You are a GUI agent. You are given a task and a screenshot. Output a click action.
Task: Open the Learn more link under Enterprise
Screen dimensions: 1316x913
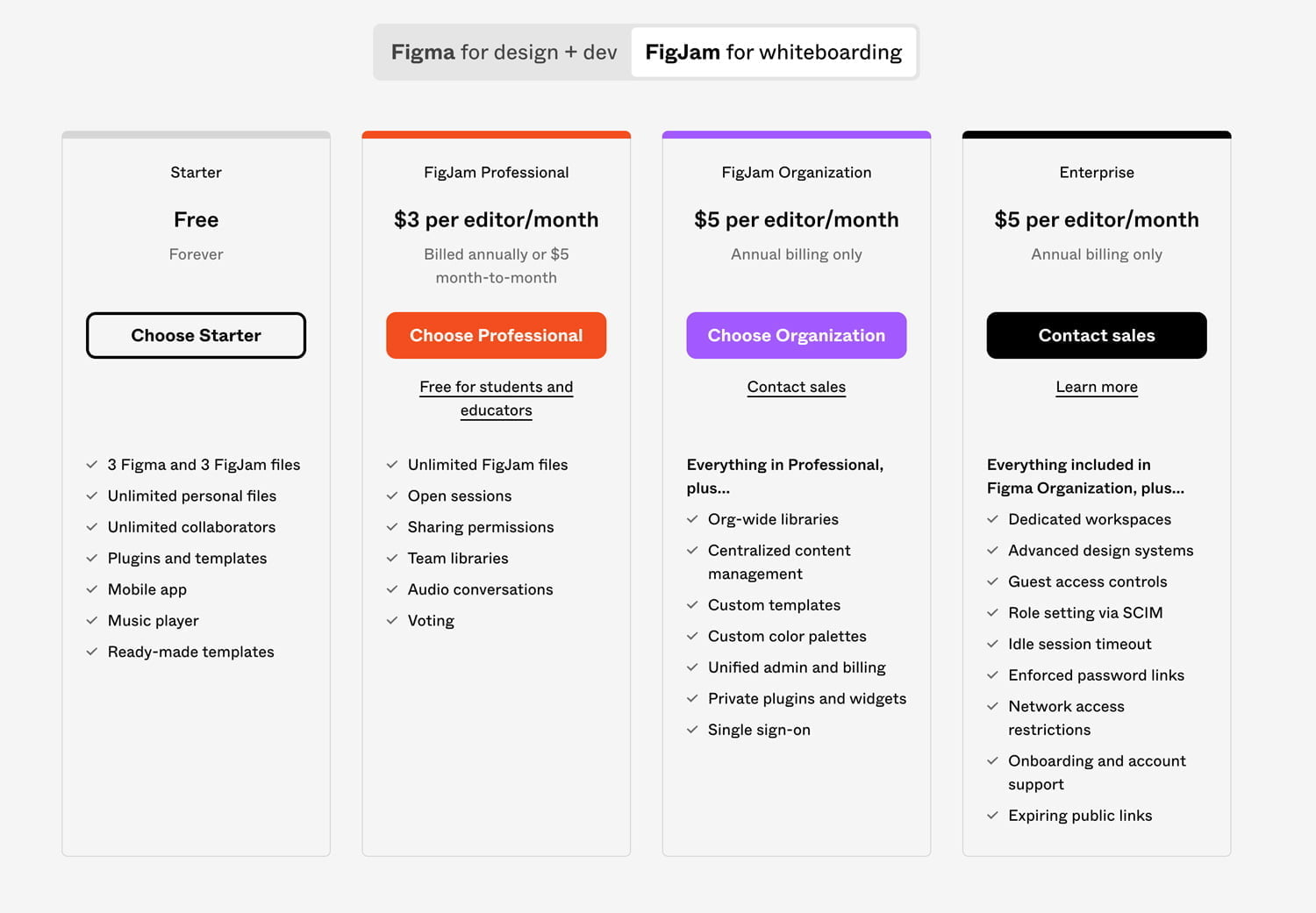coord(1096,387)
